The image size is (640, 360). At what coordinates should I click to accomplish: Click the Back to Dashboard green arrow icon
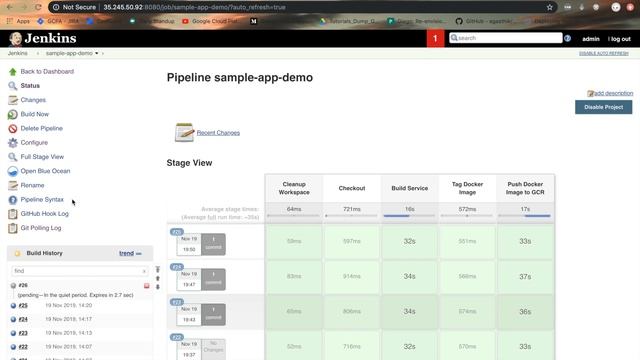(x=13, y=72)
